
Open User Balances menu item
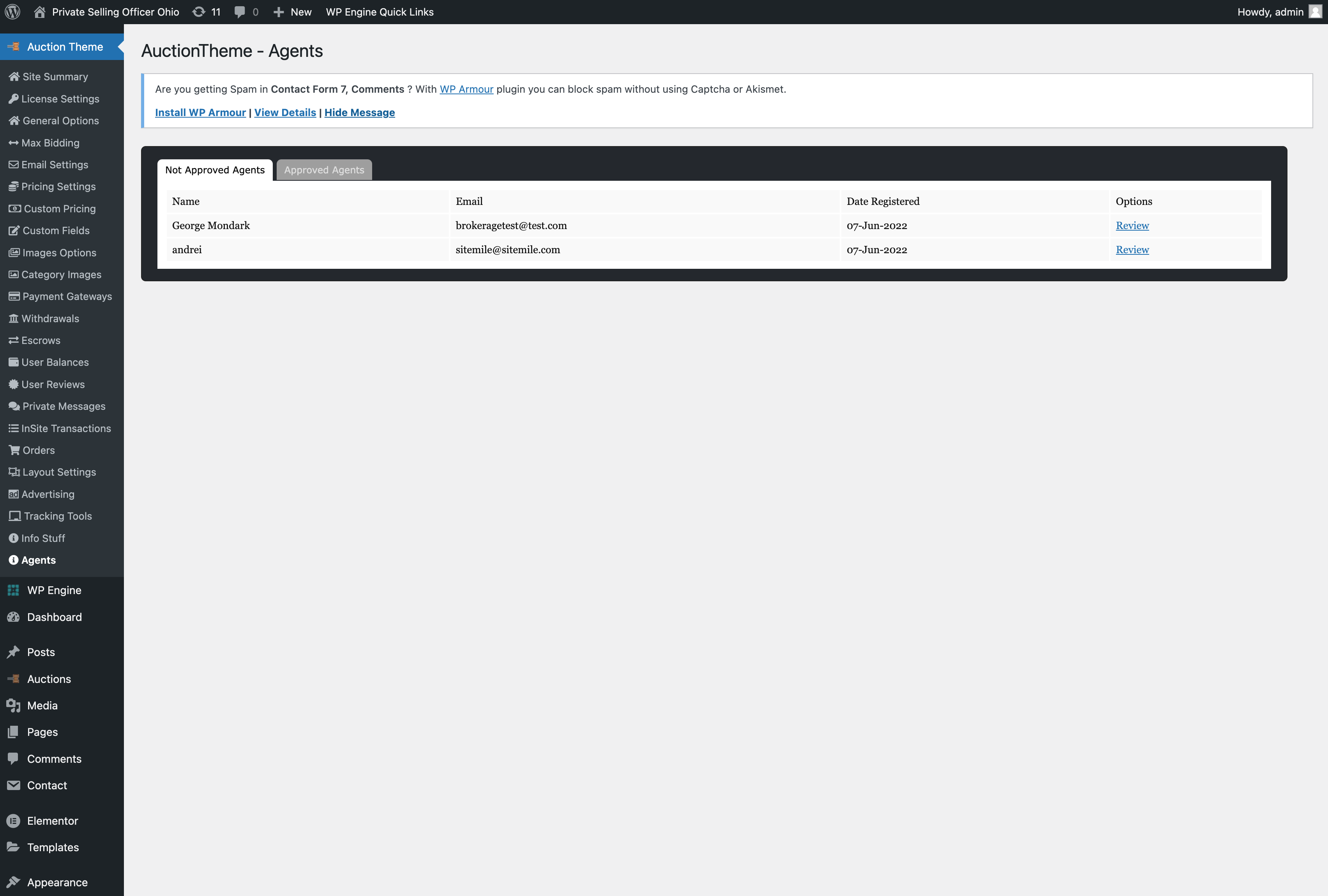point(55,362)
